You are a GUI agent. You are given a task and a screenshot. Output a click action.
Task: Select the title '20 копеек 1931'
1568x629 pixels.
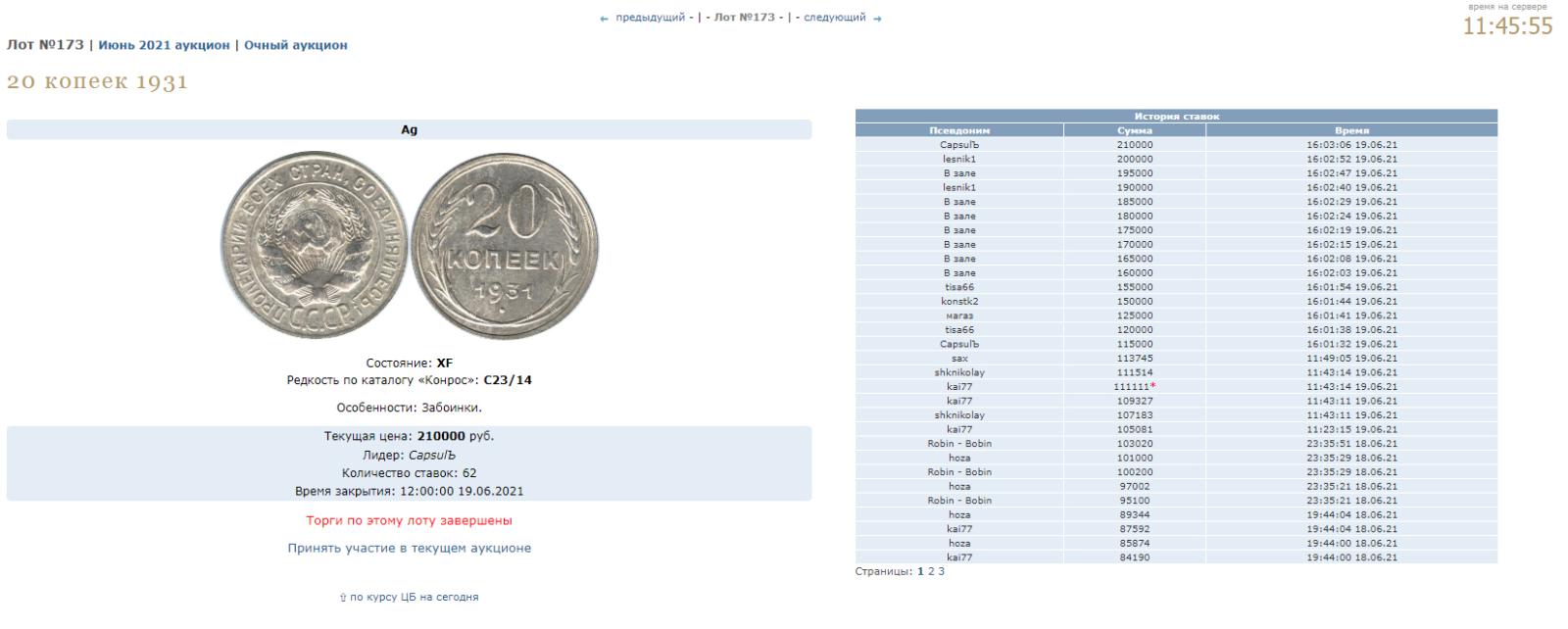[97, 81]
